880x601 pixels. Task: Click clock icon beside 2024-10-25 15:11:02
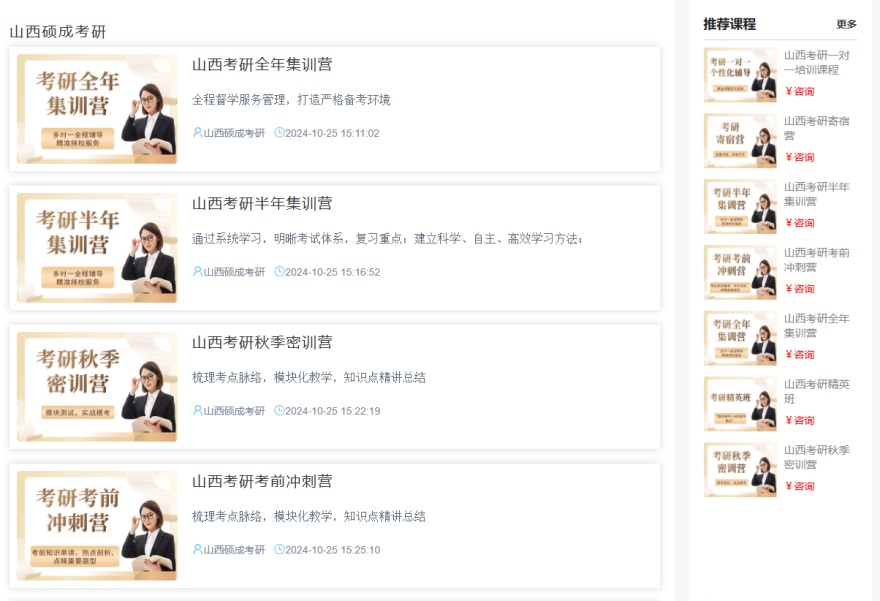[279, 133]
